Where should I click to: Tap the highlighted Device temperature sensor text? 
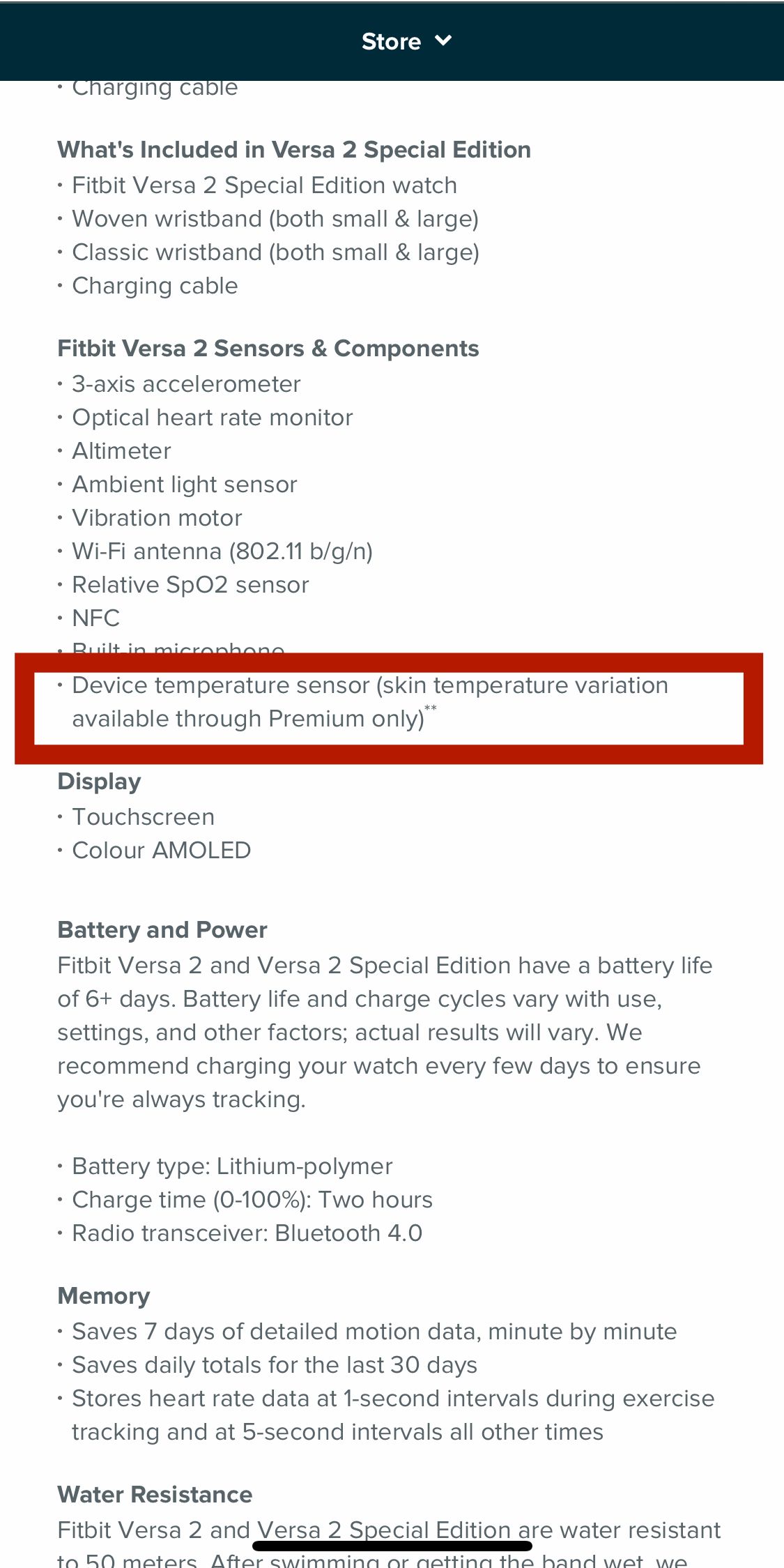369,701
